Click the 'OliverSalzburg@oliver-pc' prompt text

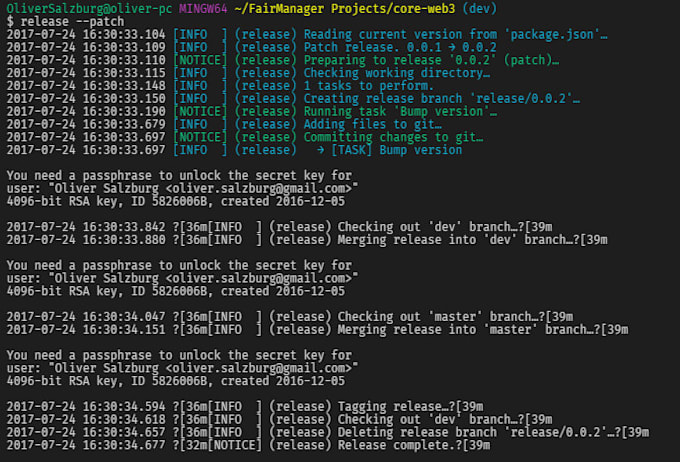point(89,8)
